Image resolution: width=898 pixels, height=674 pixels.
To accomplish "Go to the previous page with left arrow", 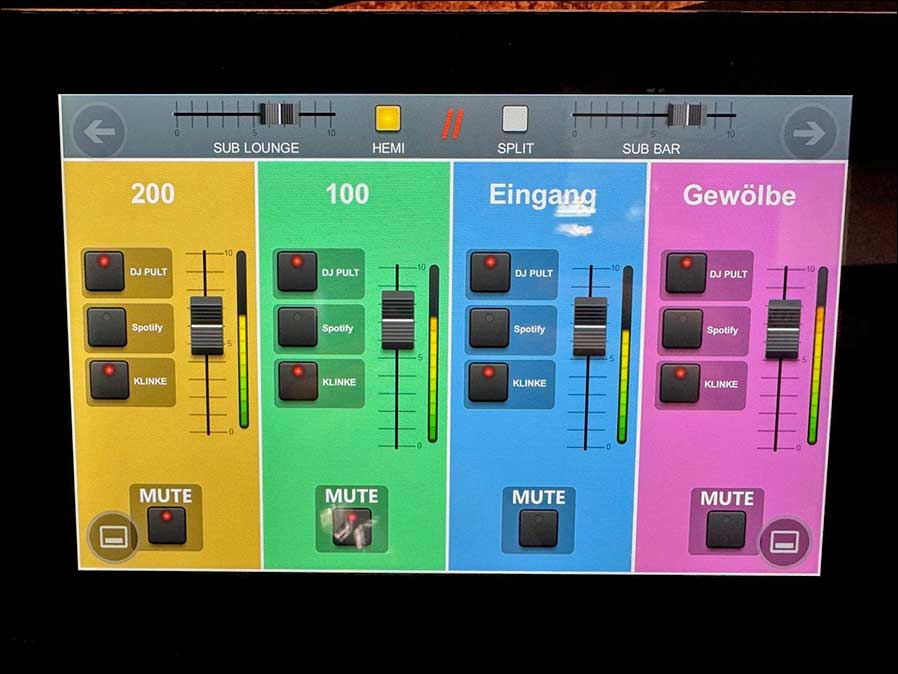I will (x=99, y=132).
